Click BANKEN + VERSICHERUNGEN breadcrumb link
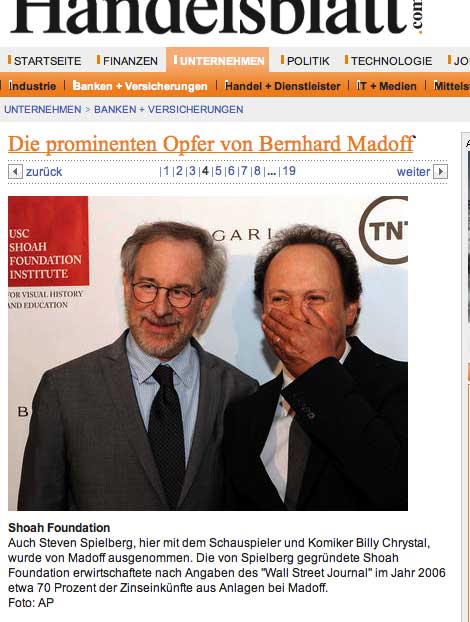Screen dimensions: 470x622 (x=169, y=109)
